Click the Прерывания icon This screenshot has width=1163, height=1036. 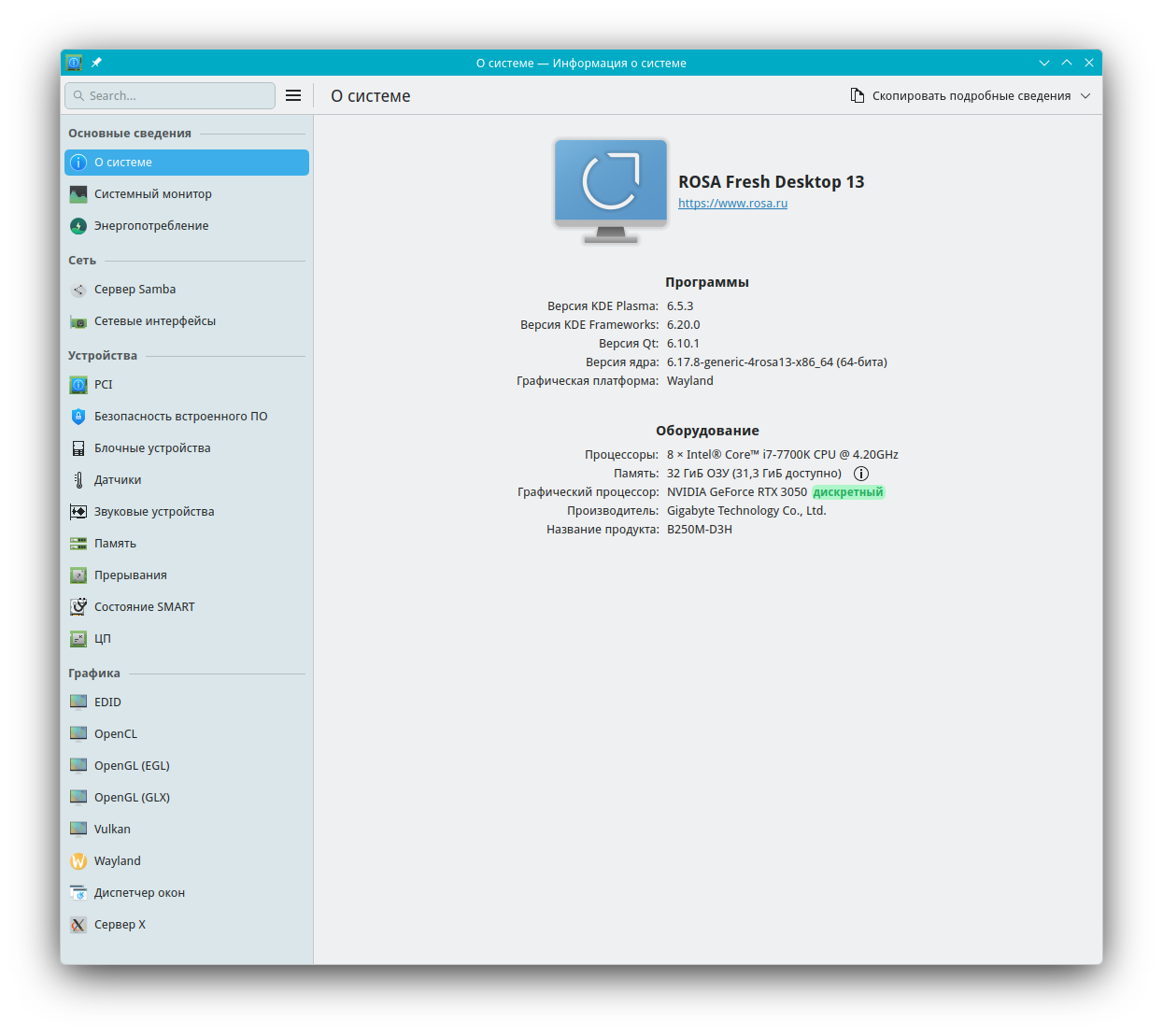coord(78,575)
